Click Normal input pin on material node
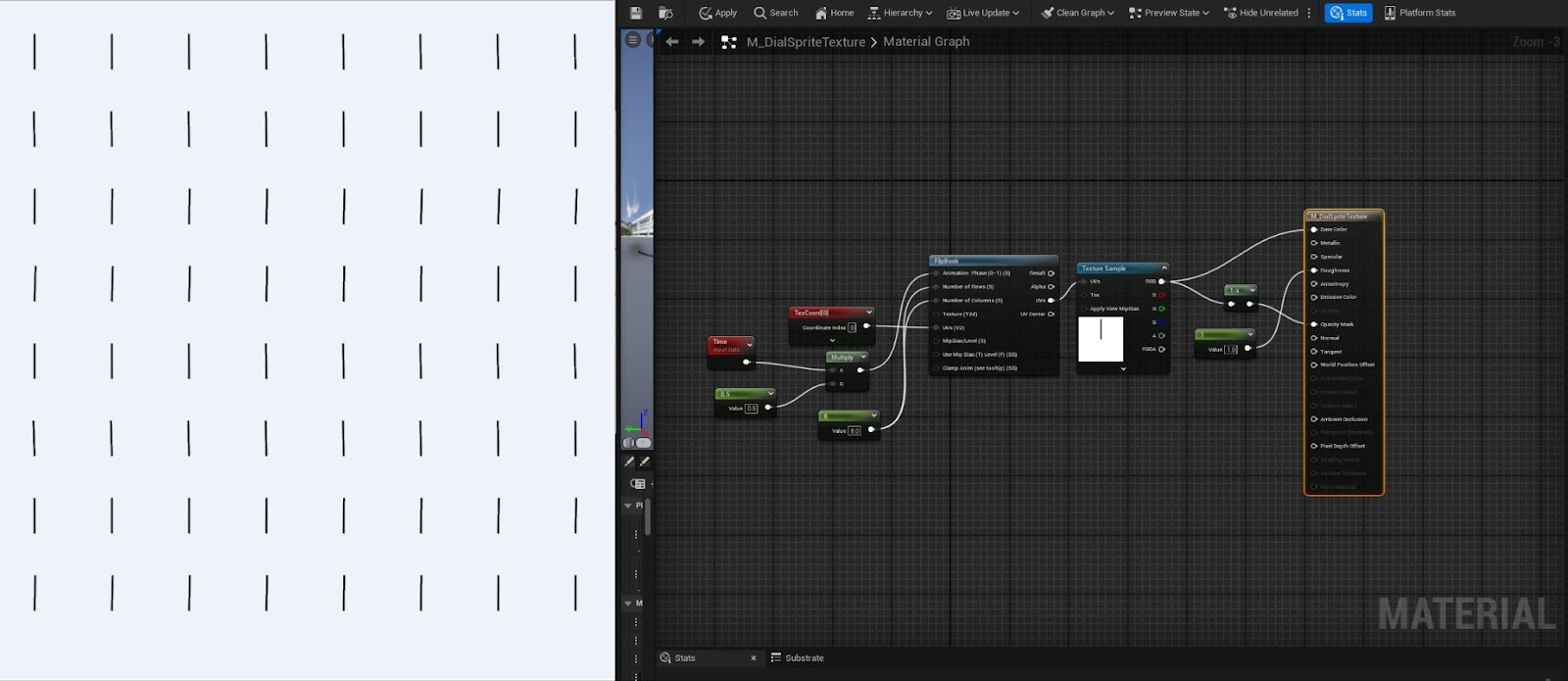Screen dimensions: 1568x681 point(1314,338)
